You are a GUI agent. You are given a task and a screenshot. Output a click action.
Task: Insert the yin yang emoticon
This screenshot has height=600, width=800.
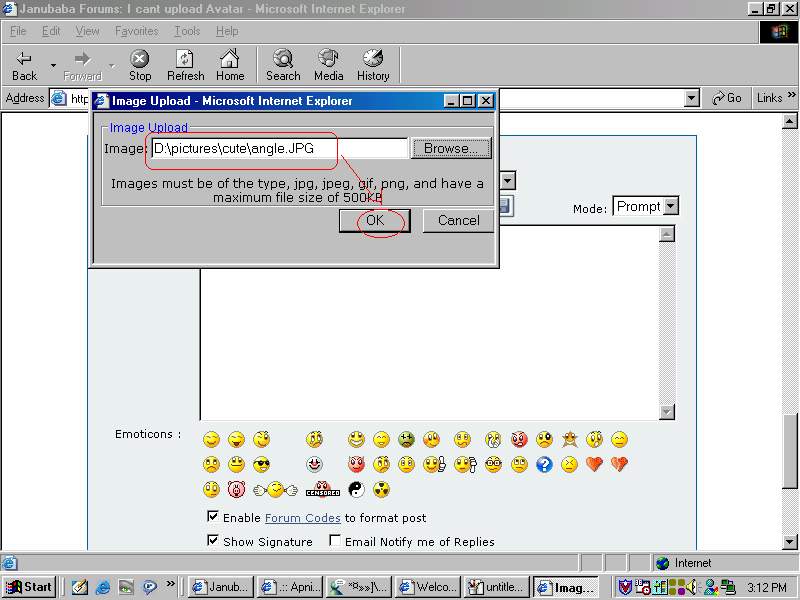356,489
